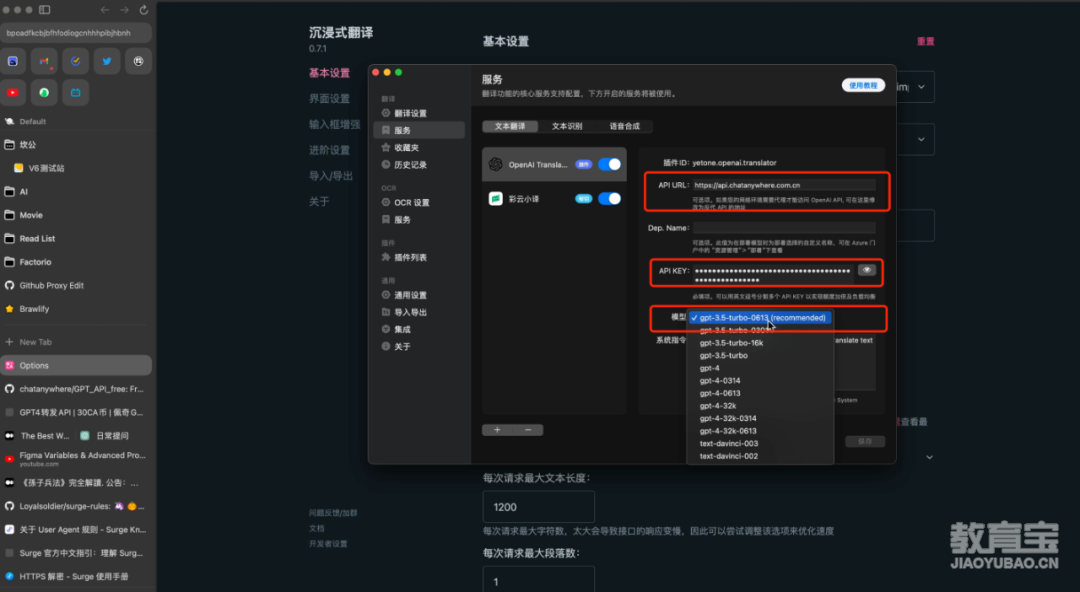This screenshot has width=1080, height=592.
Task: Open the chatanywhere/GPT_API_free tab
Action: pyautogui.click(x=76, y=389)
